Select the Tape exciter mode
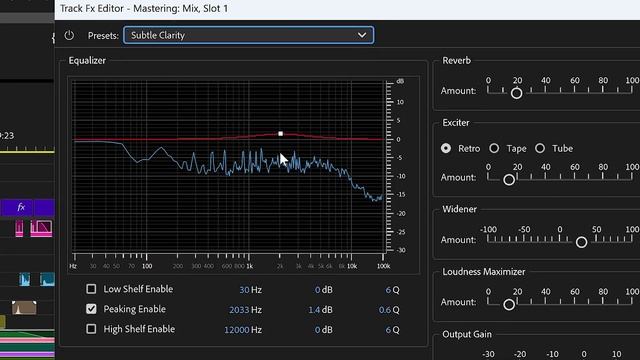 click(494, 148)
